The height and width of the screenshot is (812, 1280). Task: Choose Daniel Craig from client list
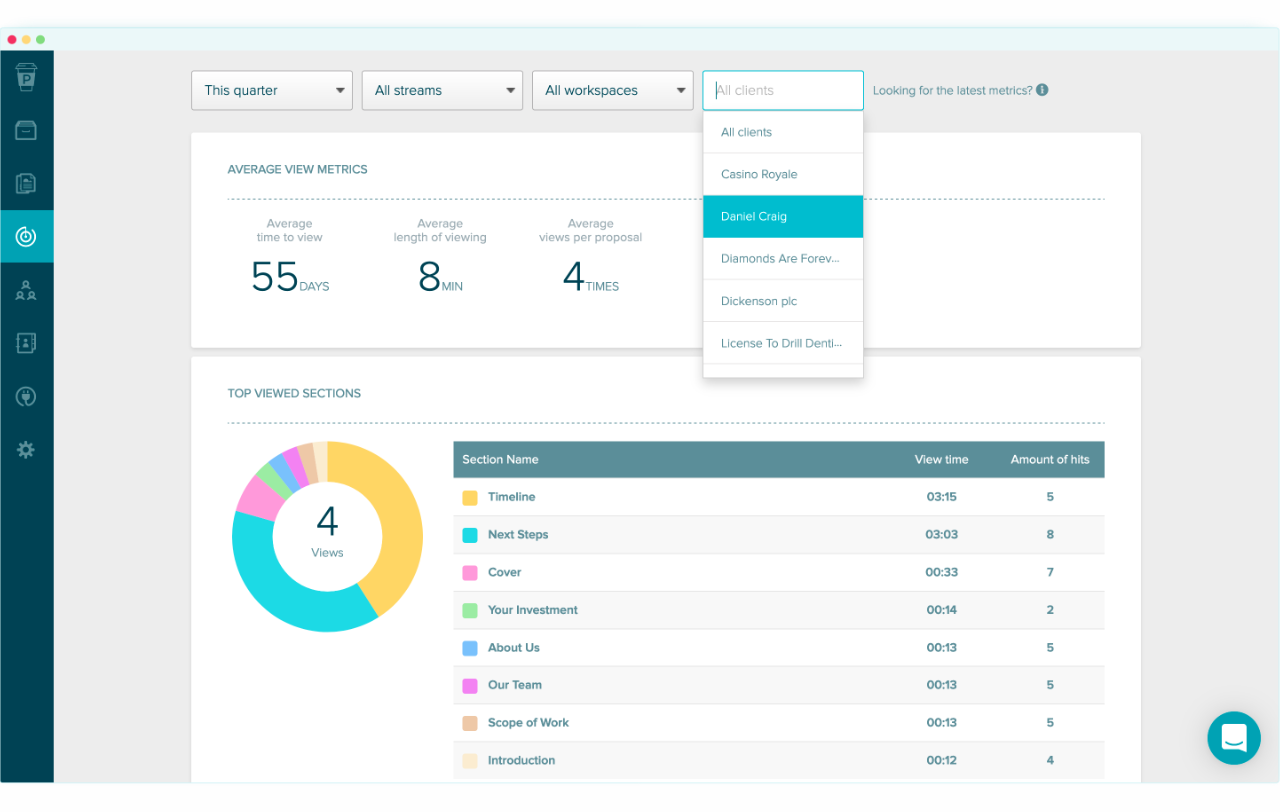click(x=782, y=217)
